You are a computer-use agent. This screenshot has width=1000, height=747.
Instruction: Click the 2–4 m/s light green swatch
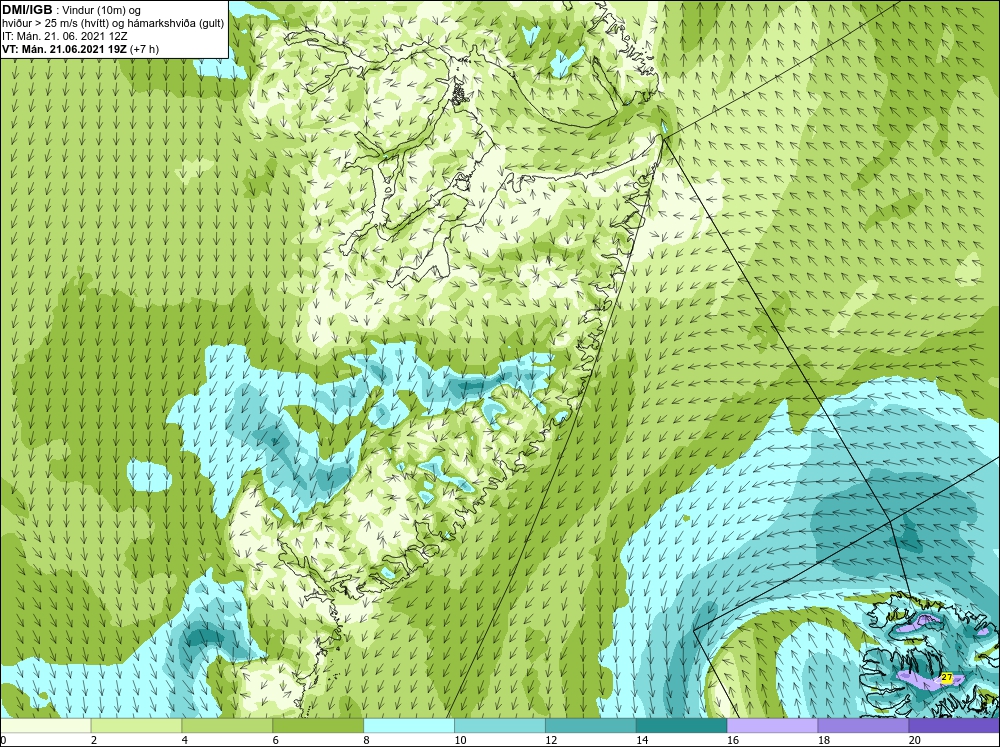[x=136, y=725]
